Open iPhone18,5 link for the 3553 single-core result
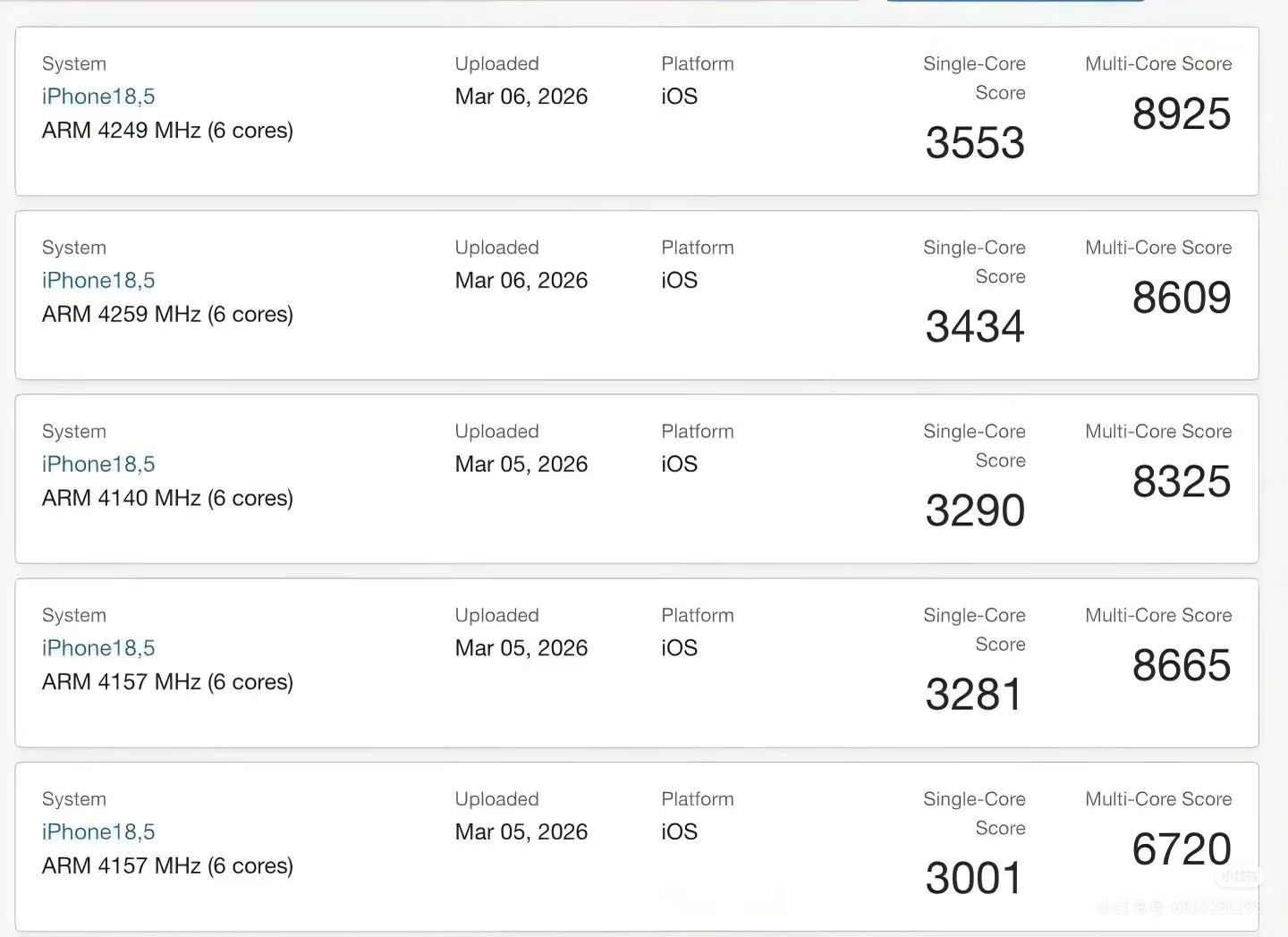The image size is (1288, 937). tap(98, 97)
